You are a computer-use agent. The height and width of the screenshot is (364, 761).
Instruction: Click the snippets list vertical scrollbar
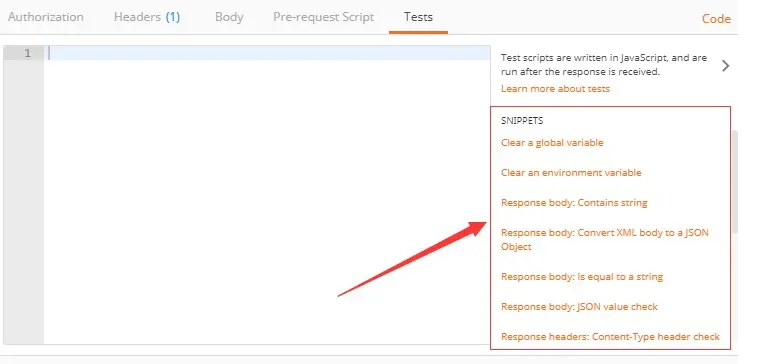click(x=734, y=182)
